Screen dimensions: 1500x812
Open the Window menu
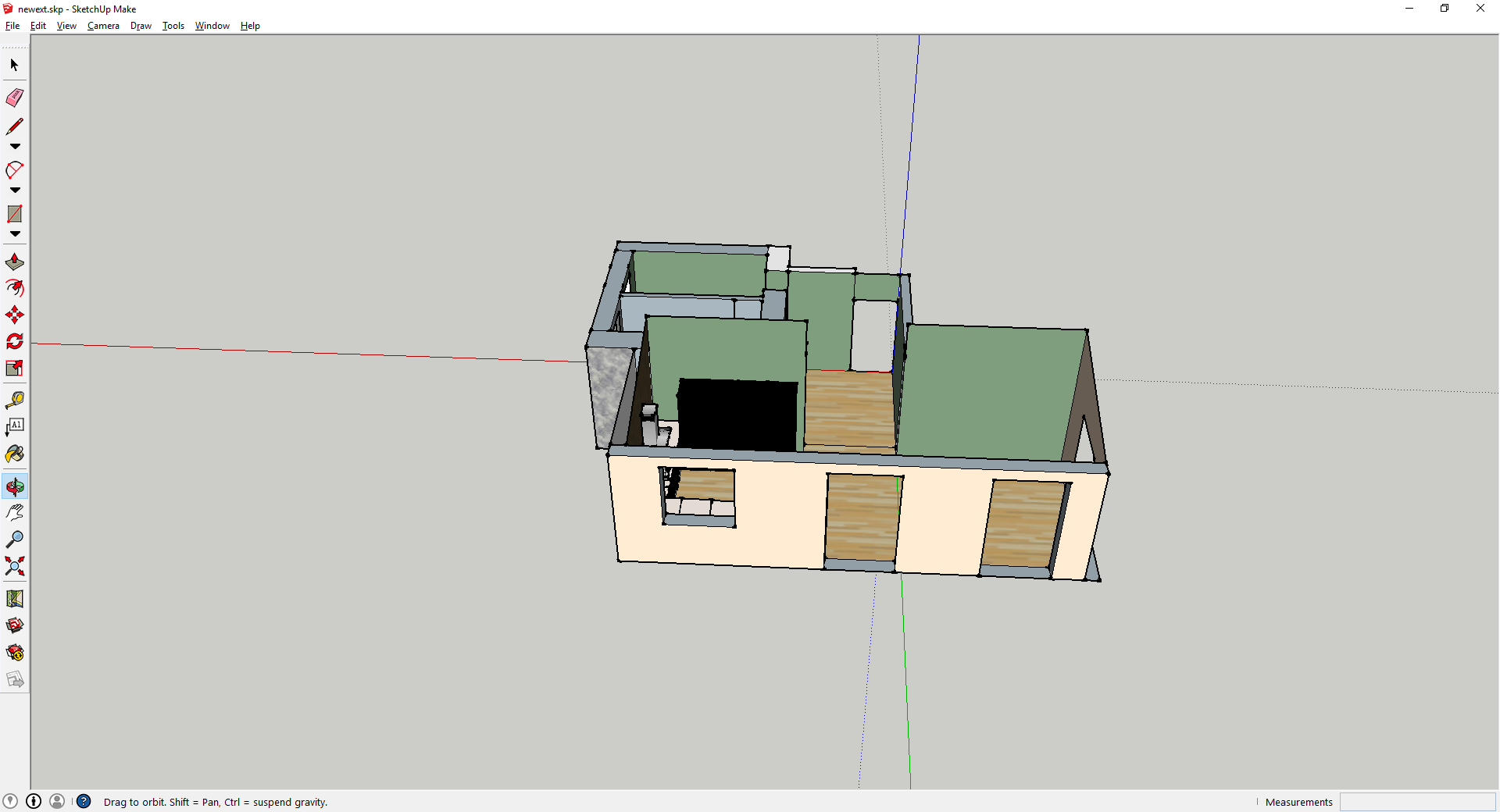click(x=212, y=26)
